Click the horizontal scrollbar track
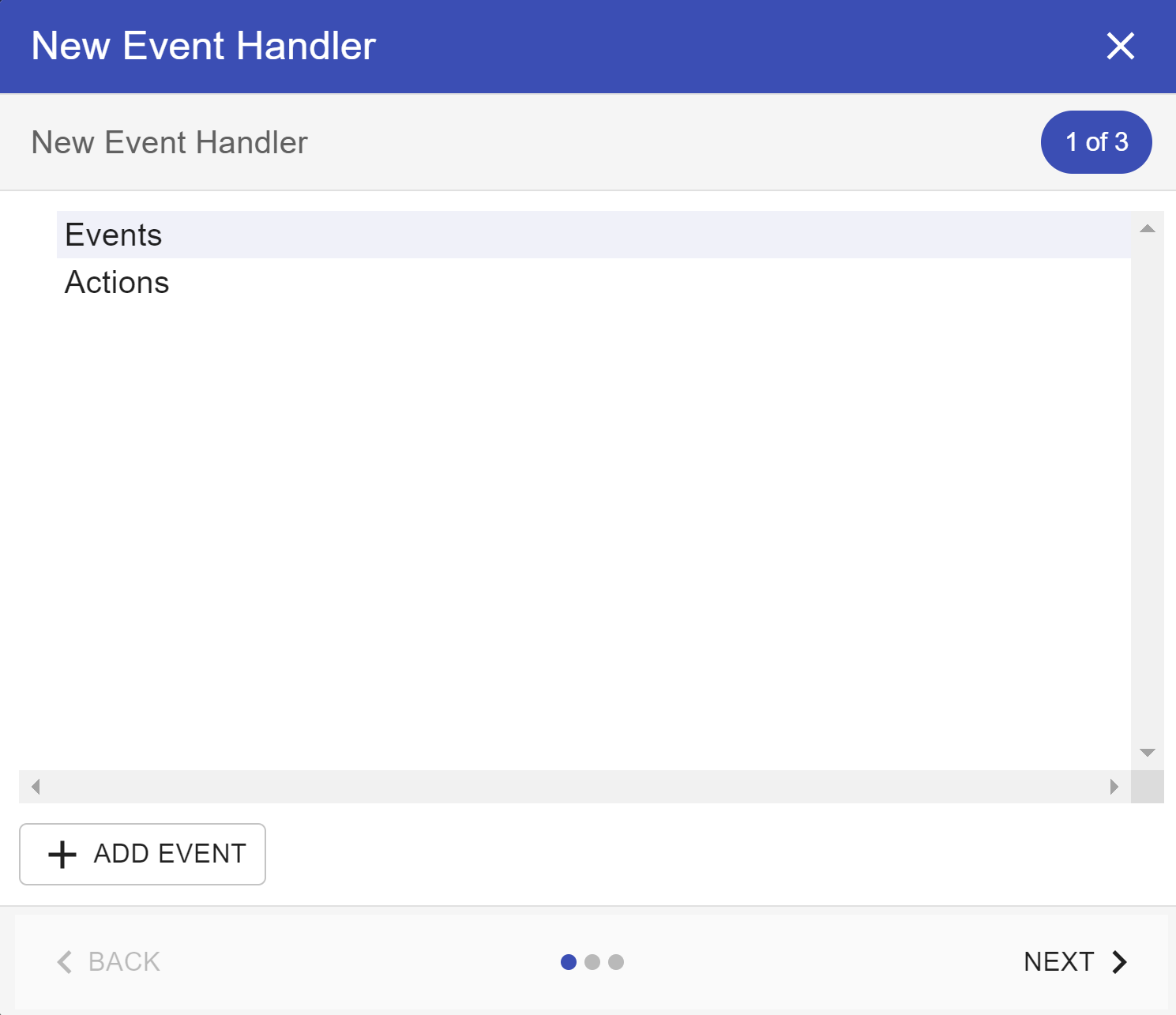 click(x=574, y=787)
